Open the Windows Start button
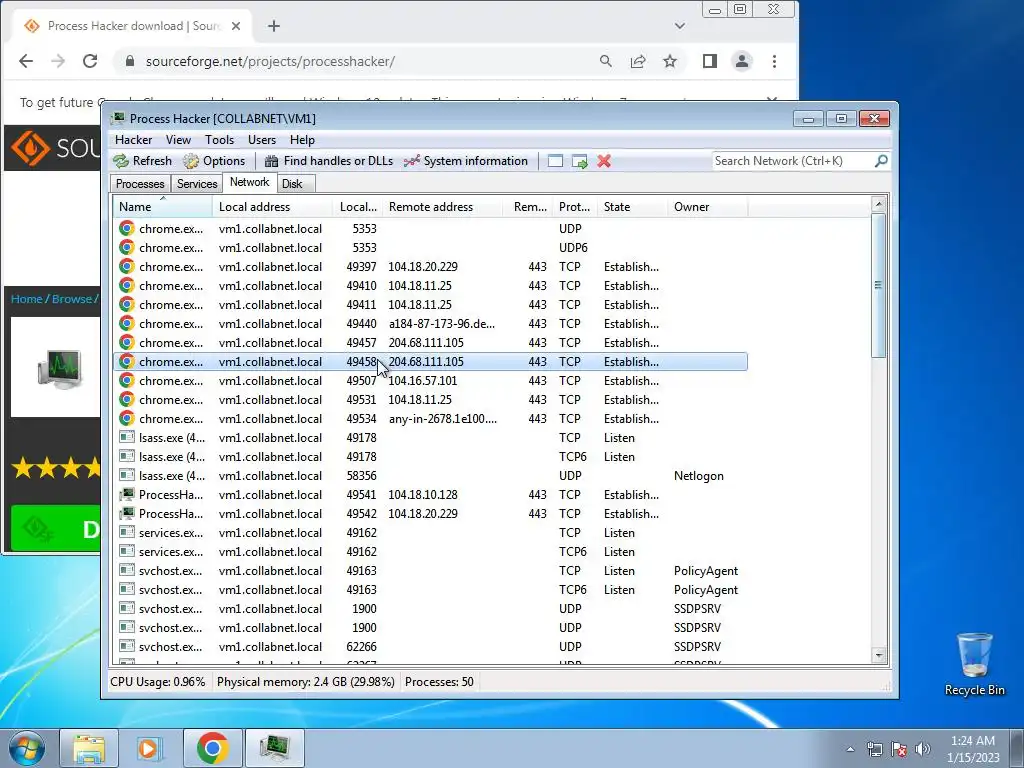The height and width of the screenshot is (768, 1024). (26, 748)
